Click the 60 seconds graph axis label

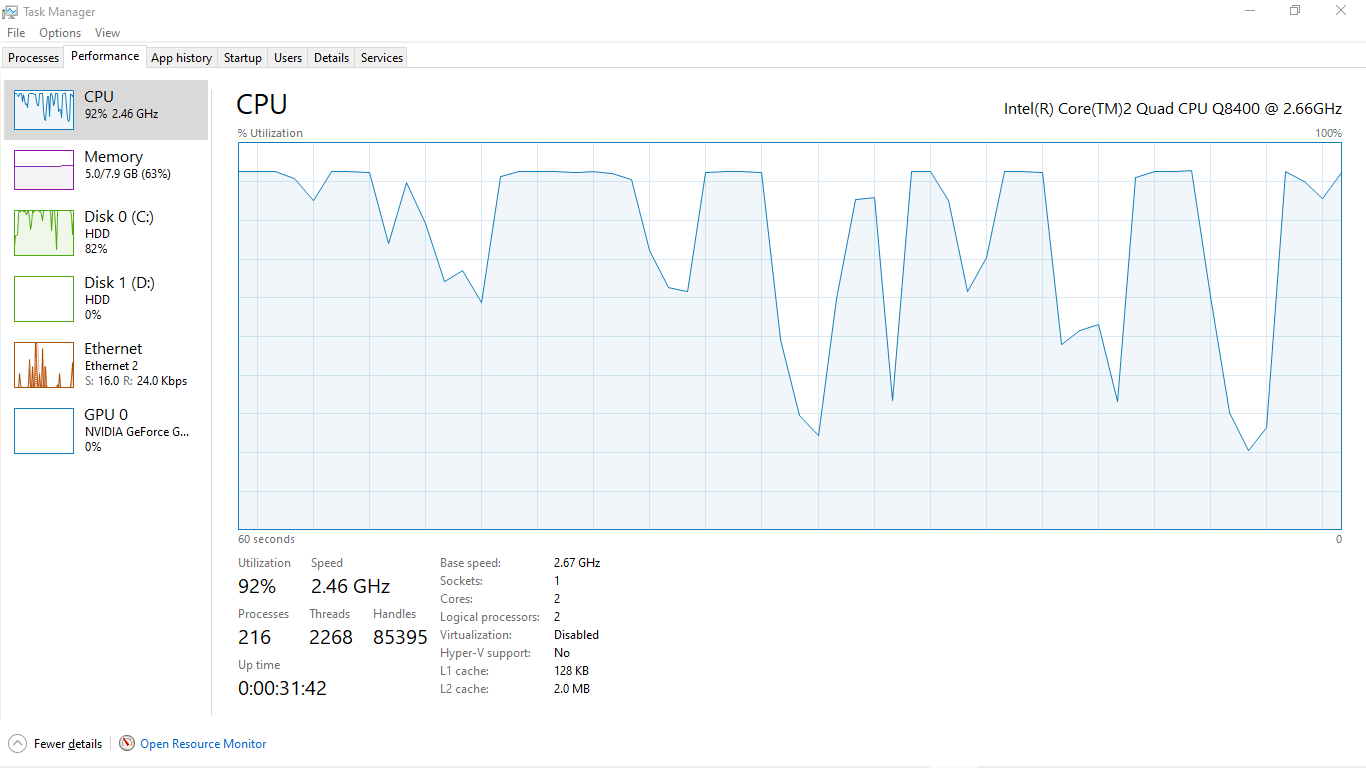click(x=266, y=539)
